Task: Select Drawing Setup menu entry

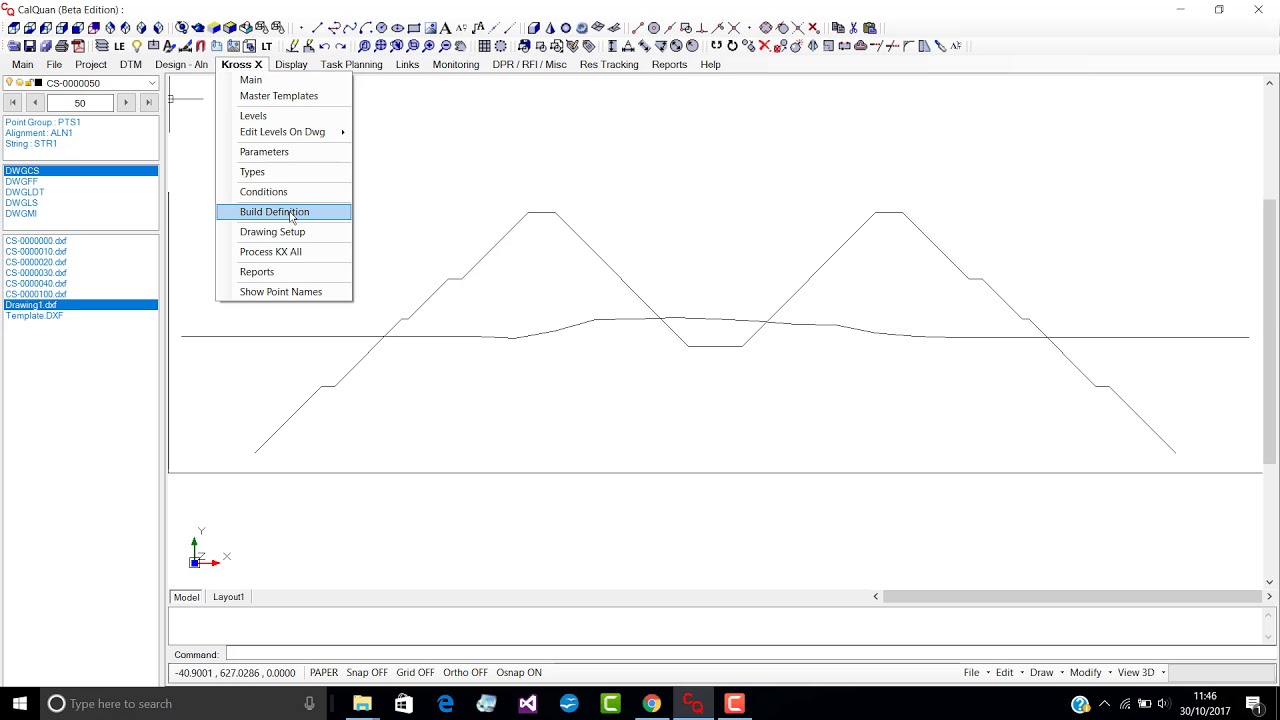Action: coord(284,232)
